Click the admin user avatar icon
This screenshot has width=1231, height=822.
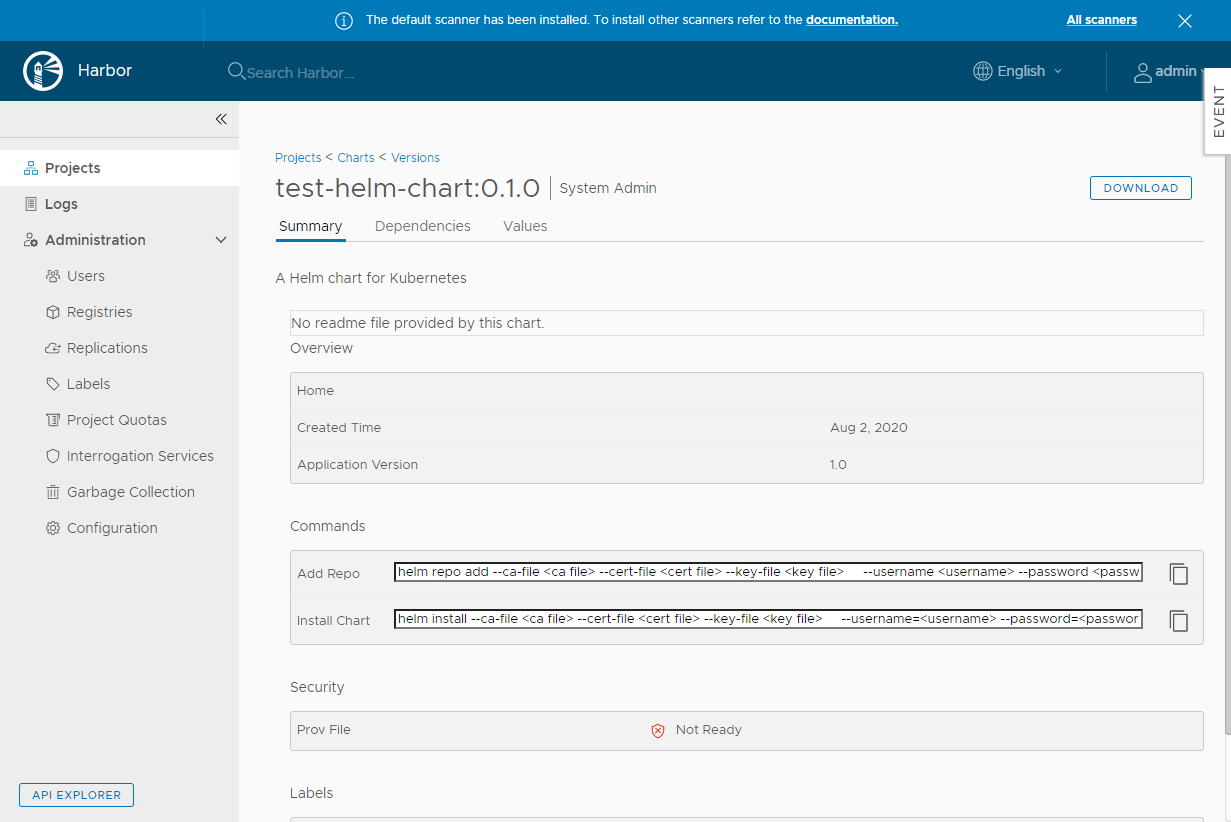tap(1142, 72)
